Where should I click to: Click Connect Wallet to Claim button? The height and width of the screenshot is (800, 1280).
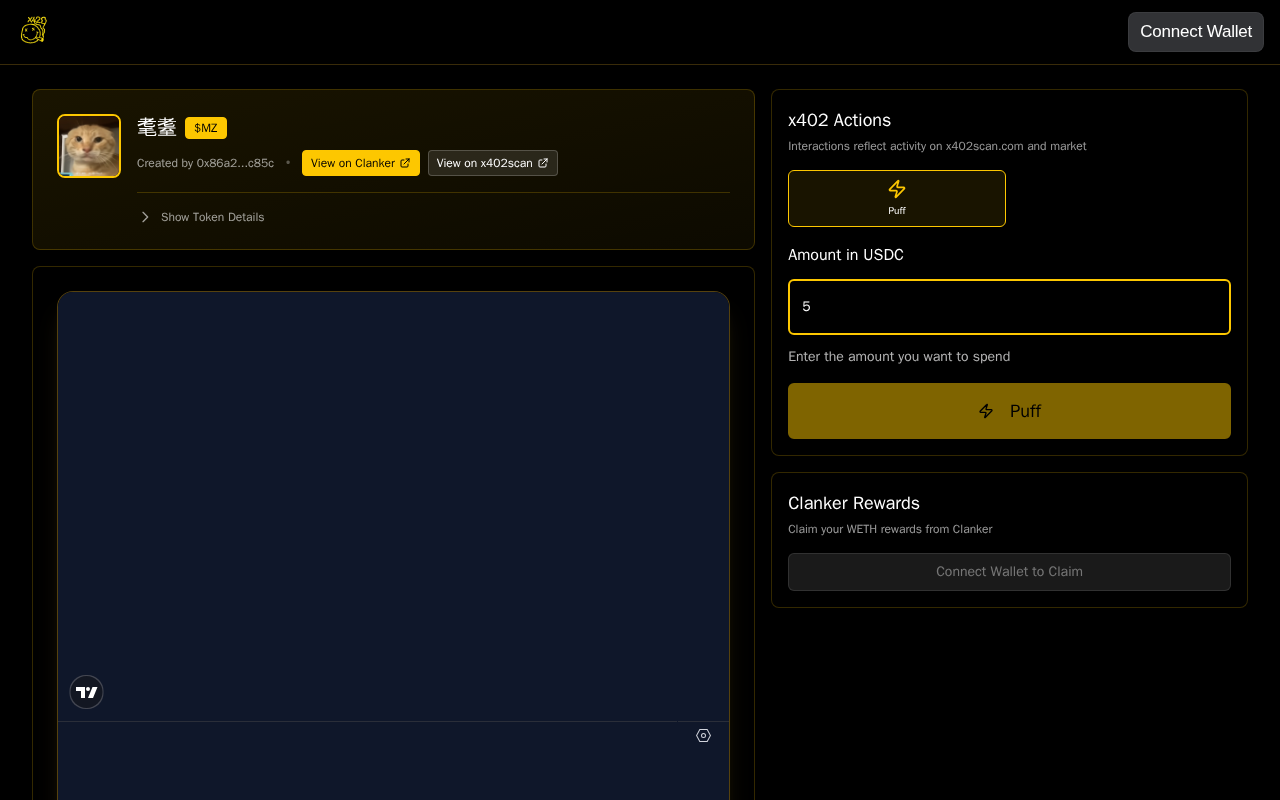(x=1009, y=572)
